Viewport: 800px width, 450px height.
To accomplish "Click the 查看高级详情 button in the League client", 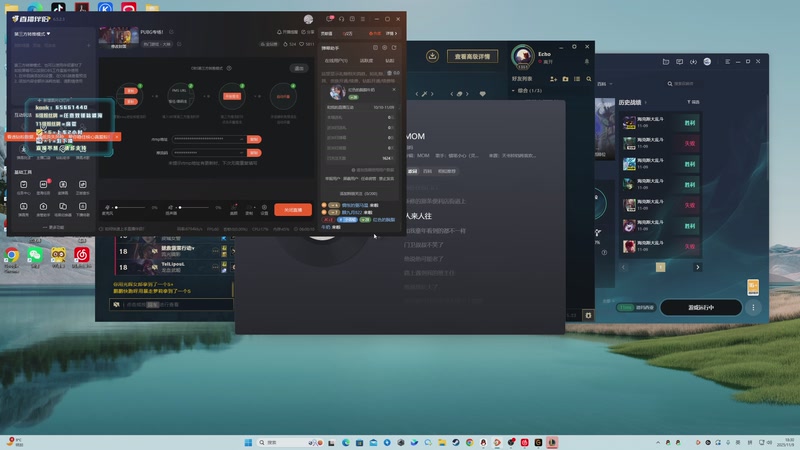I will (472, 56).
